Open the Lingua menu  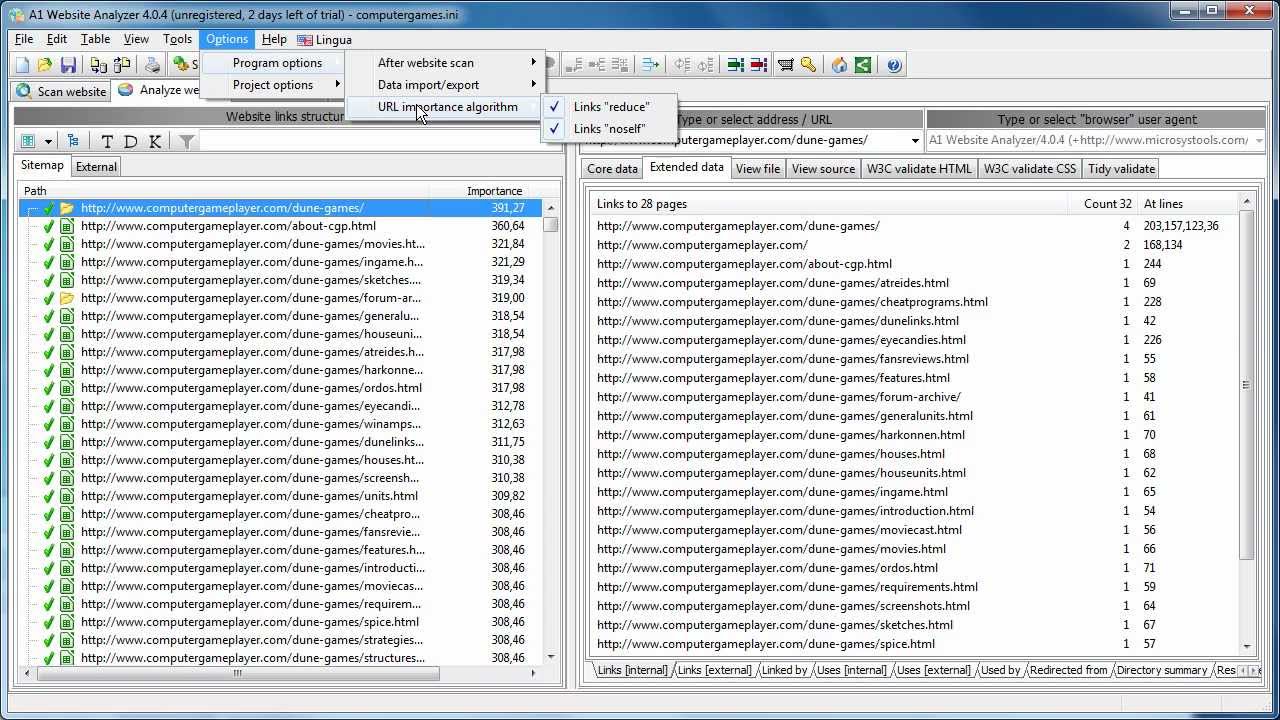tap(325, 39)
